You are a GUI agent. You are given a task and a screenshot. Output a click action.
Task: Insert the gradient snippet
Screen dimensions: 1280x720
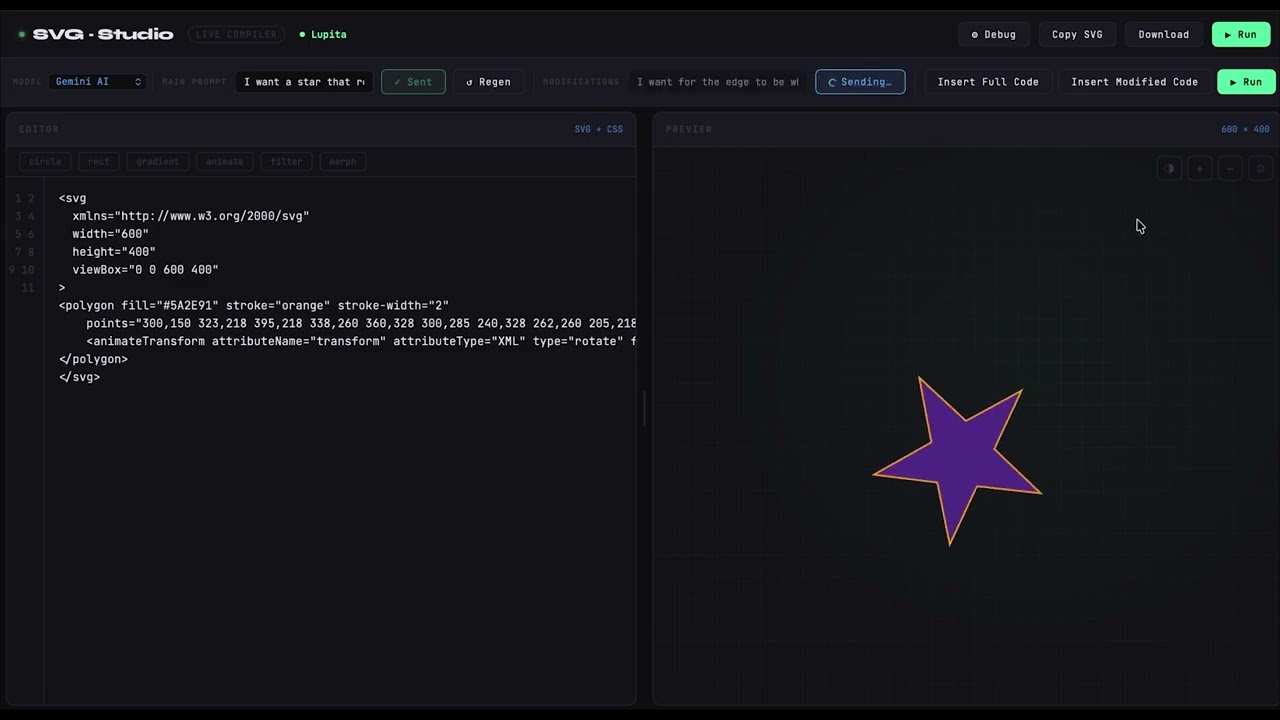pyautogui.click(x=158, y=161)
